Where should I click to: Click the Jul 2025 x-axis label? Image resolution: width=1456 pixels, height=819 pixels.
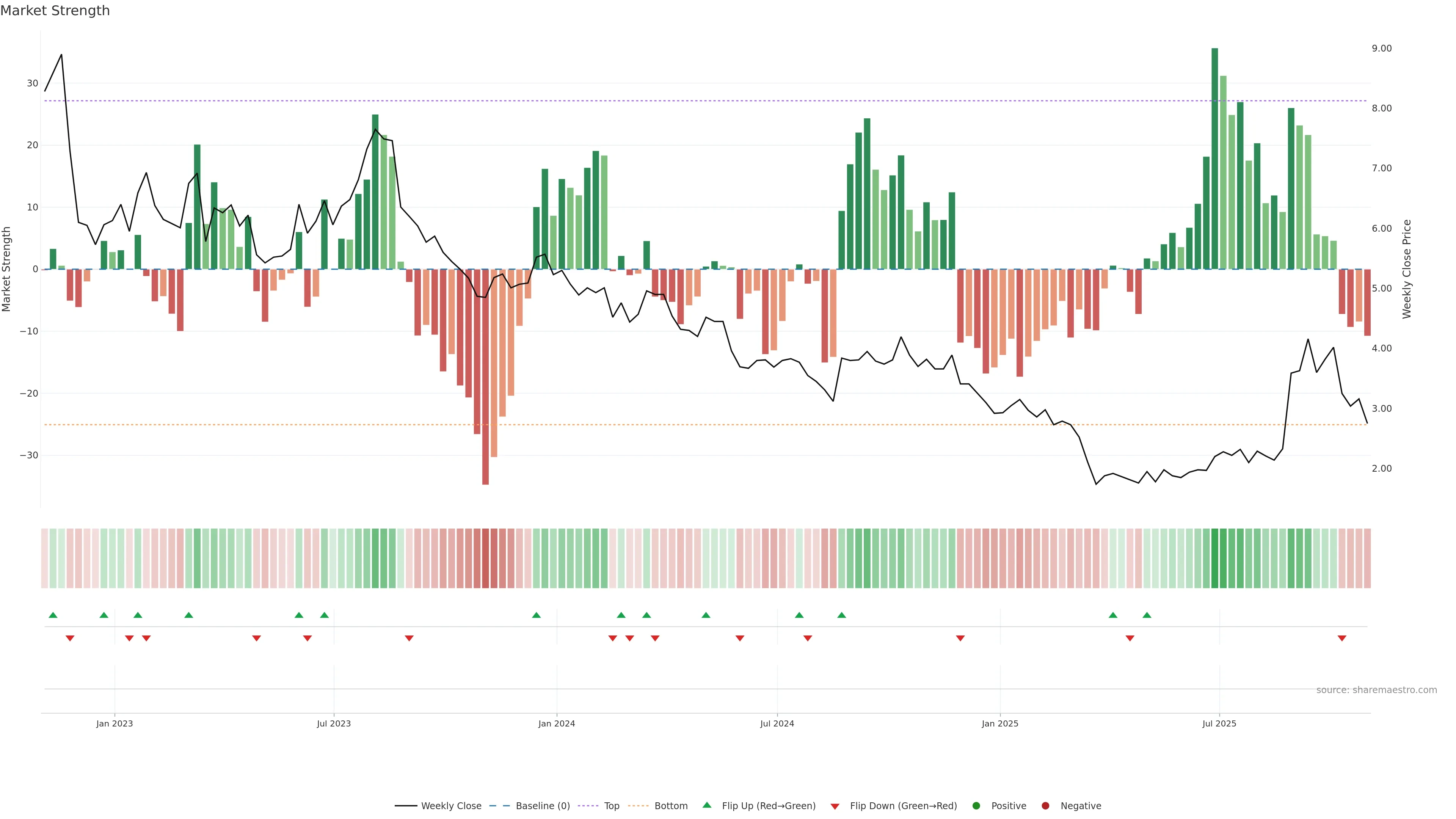pos(1219,723)
